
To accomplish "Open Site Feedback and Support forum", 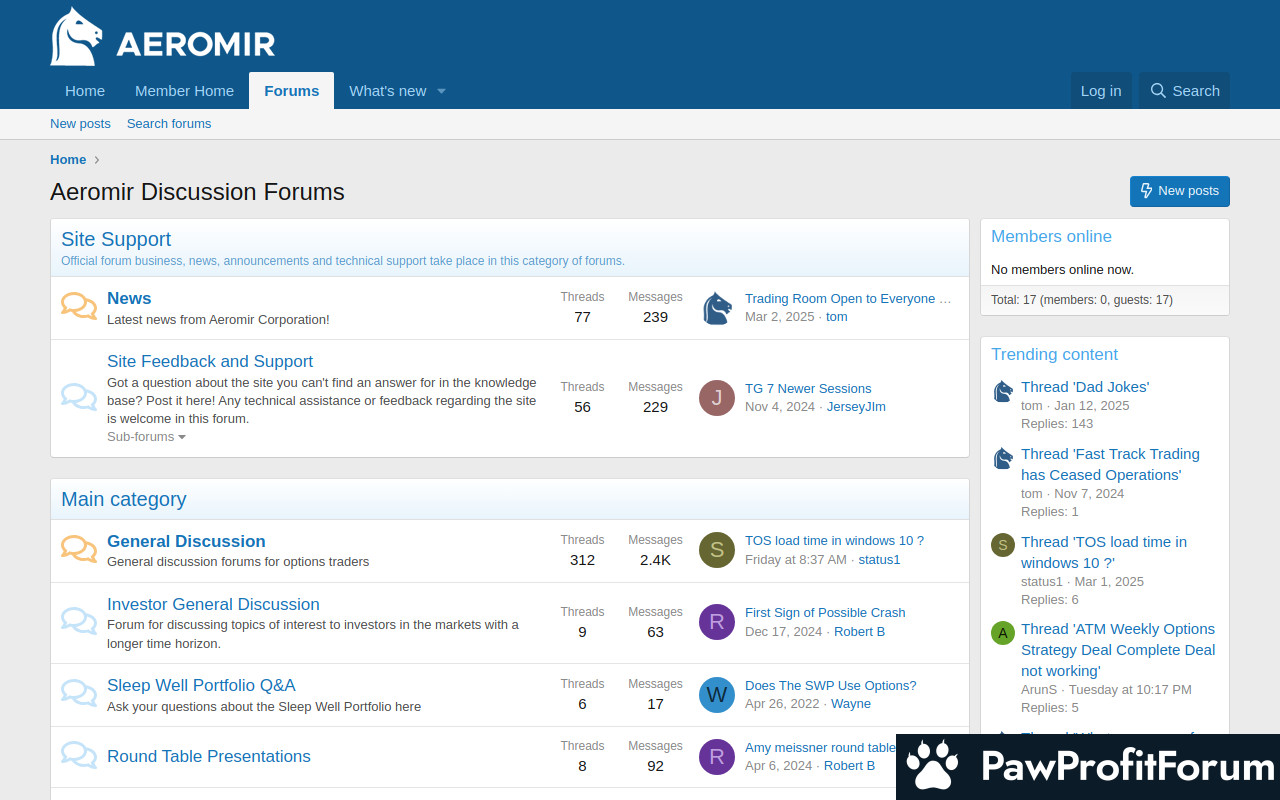I will tap(210, 361).
